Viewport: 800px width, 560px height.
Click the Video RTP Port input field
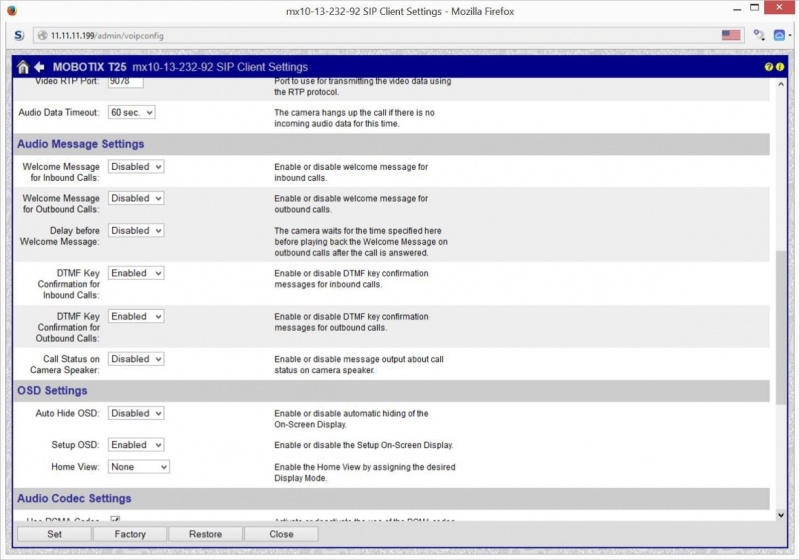point(126,82)
